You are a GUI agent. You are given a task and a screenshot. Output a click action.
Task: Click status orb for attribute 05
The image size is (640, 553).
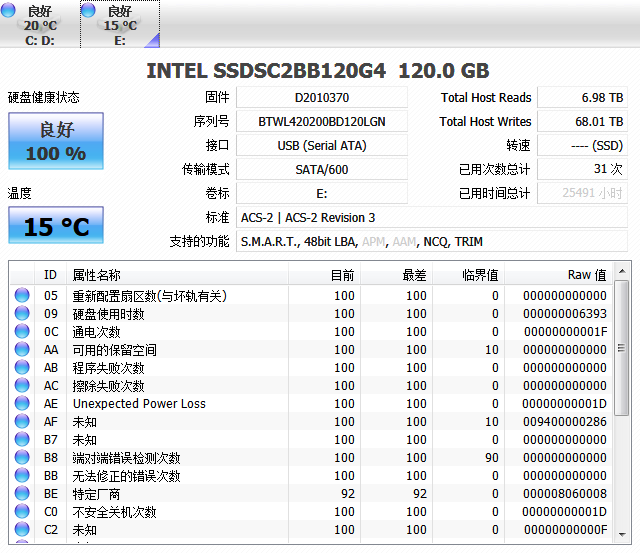(22, 295)
